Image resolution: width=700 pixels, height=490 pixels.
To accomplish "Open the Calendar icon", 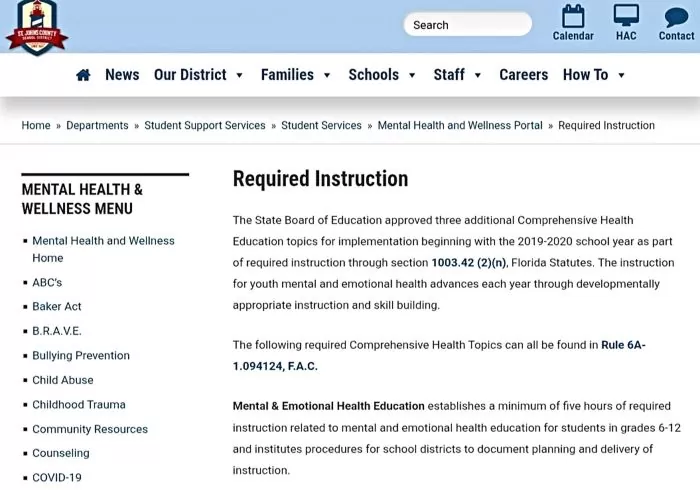I will point(573,16).
